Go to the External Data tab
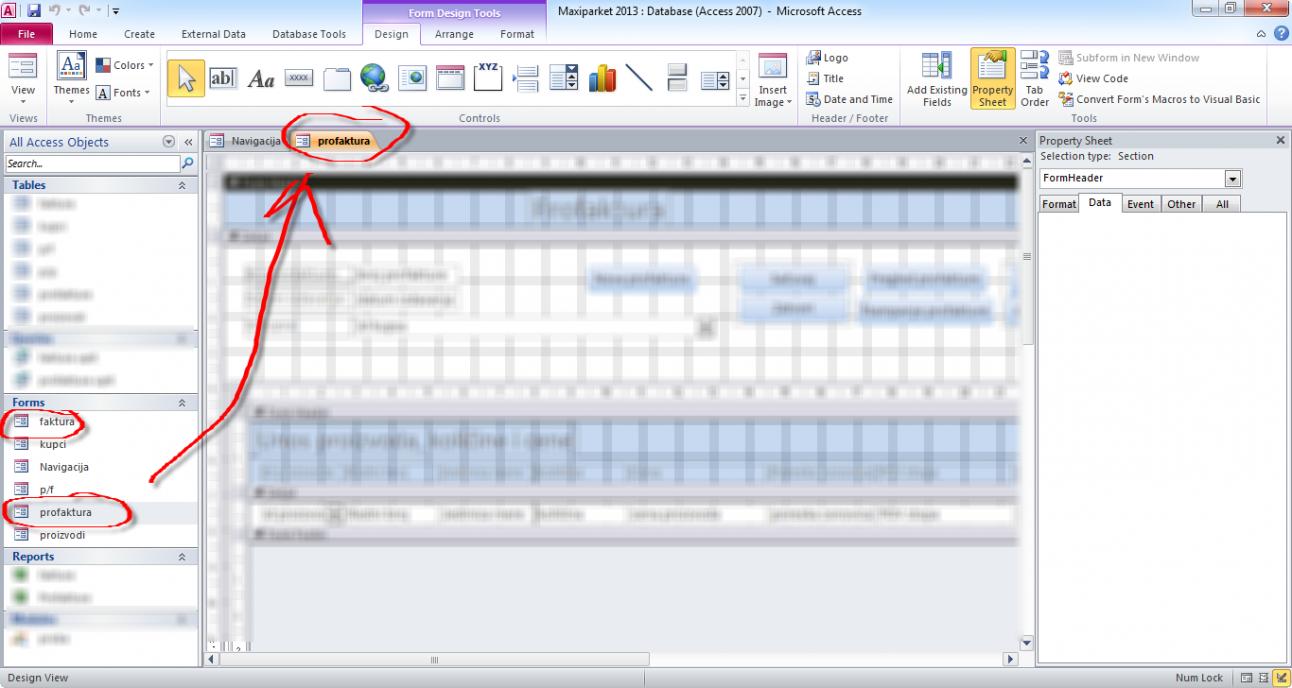Viewport: 1292px width, 688px height. [214, 34]
